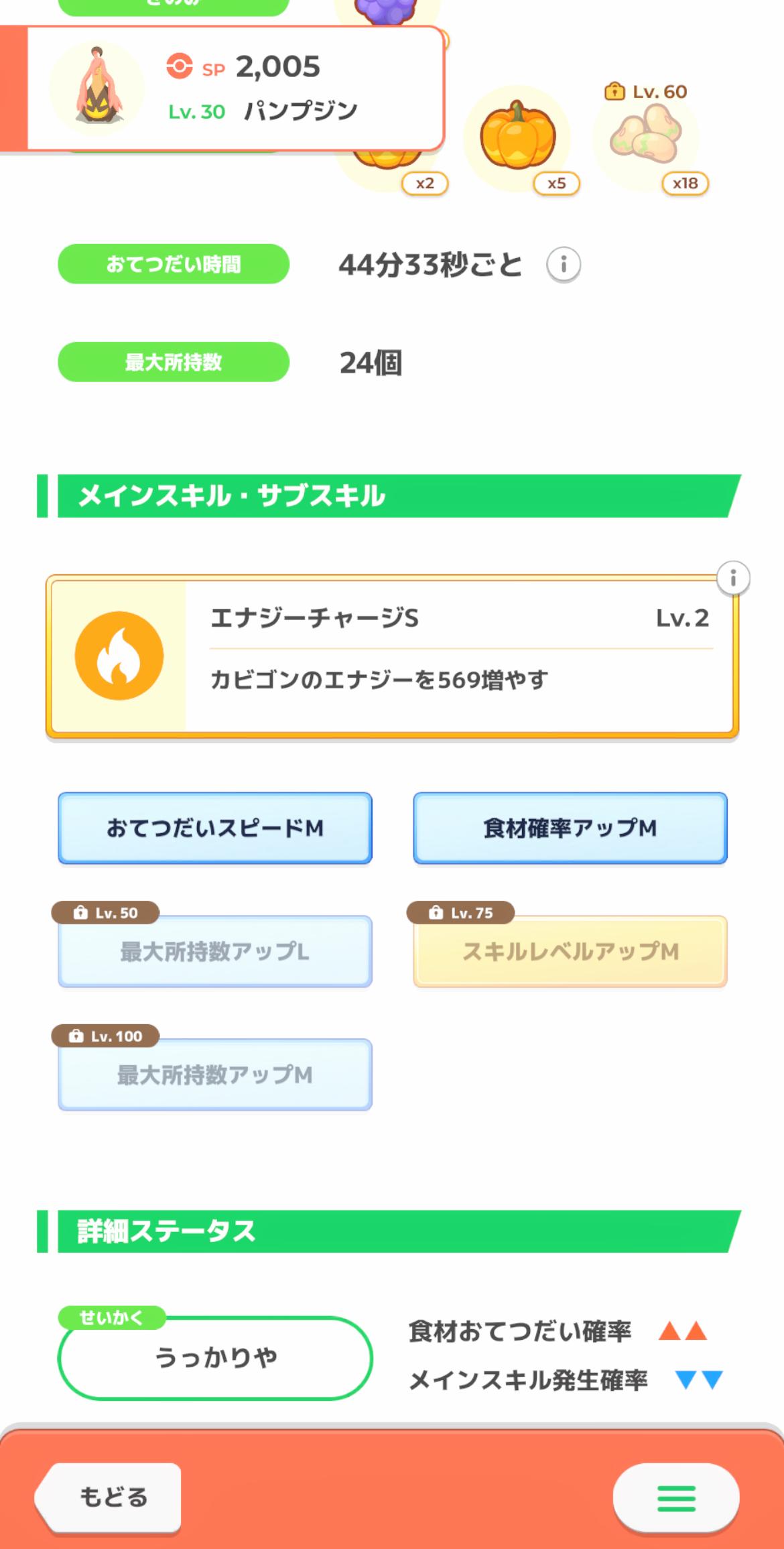Tap the おてつだい時間 green label
Image resolution: width=784 pixels, height=1549 pixels.
click(174, 264)
